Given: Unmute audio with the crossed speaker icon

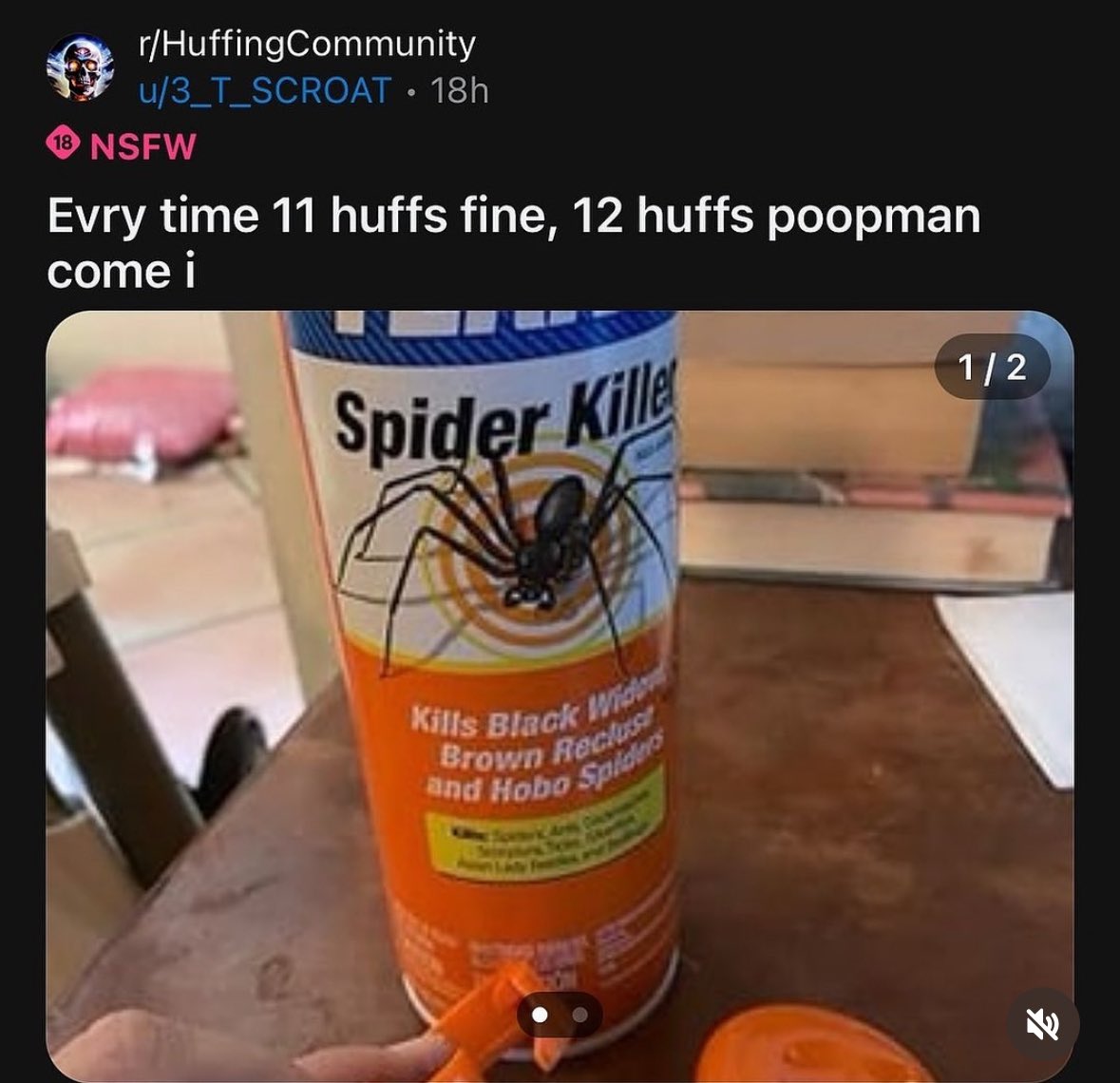Looking at the screenshot, I should 1043,1025.
